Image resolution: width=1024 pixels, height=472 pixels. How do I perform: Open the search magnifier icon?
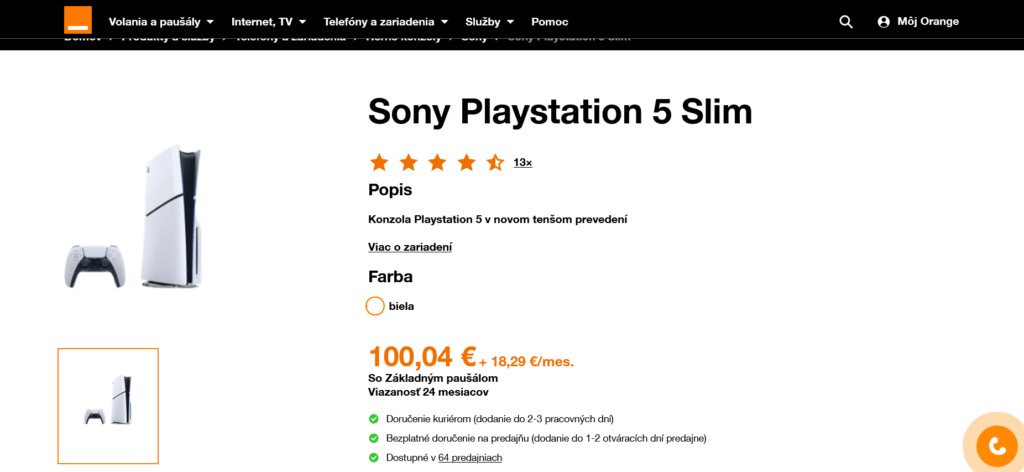[x=846, y=22]
